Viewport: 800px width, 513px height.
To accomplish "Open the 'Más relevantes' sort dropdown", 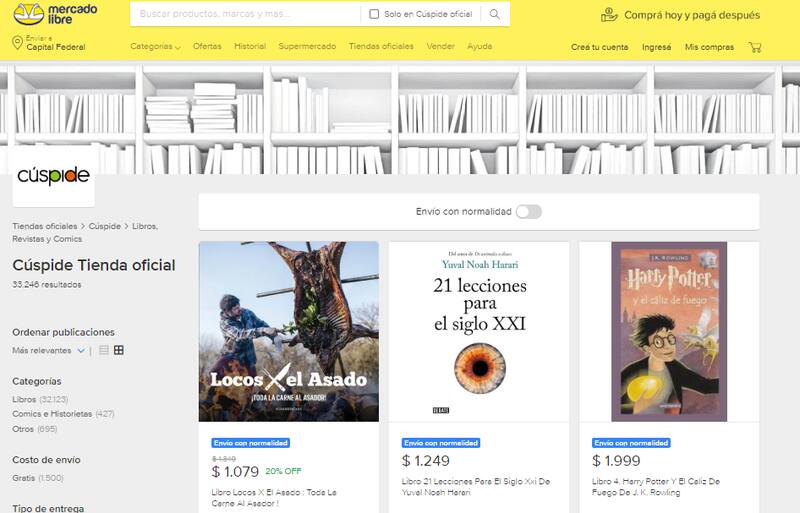I will pyautogui.click(x=47, y=351).
